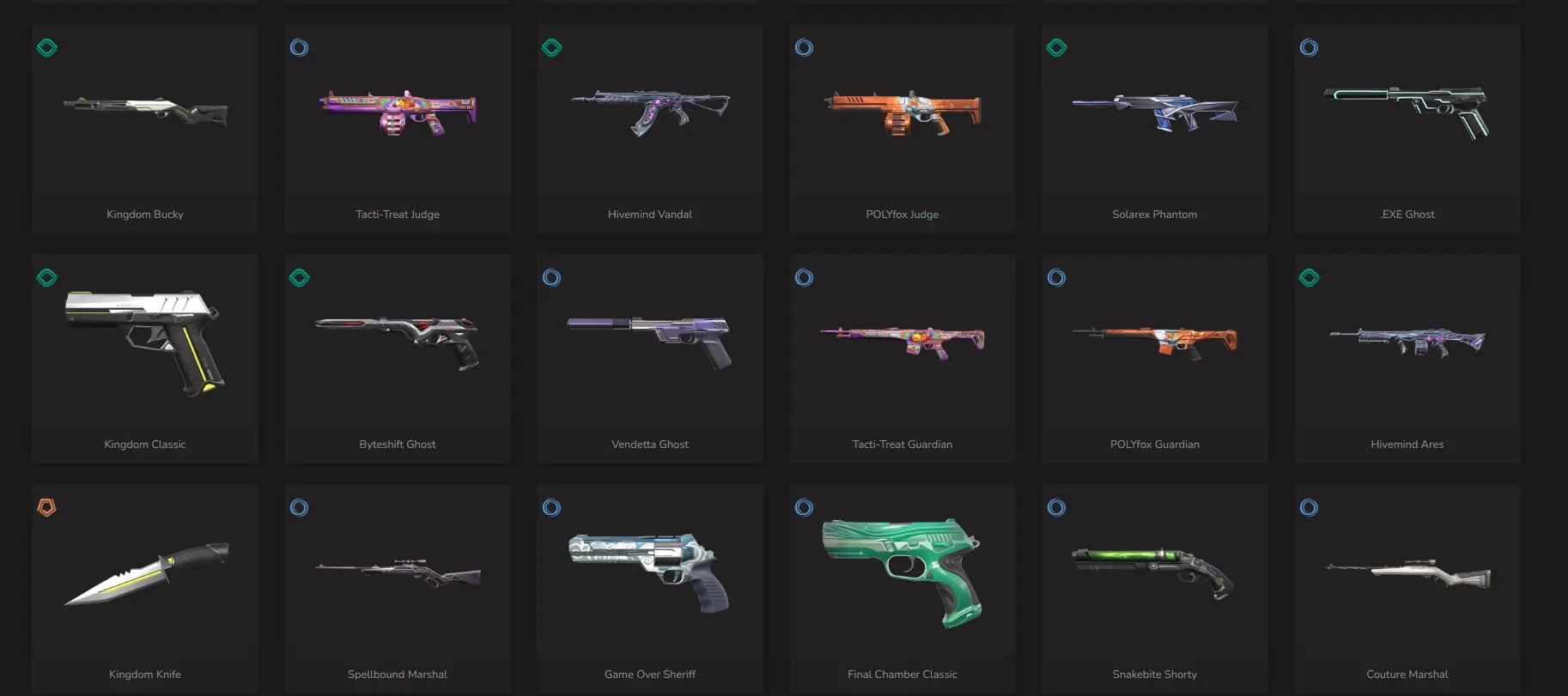Viewport: 1568px width, 696px height.
Task: Click the Tacti-Treat Guardian label
Action: click(903, 445)
